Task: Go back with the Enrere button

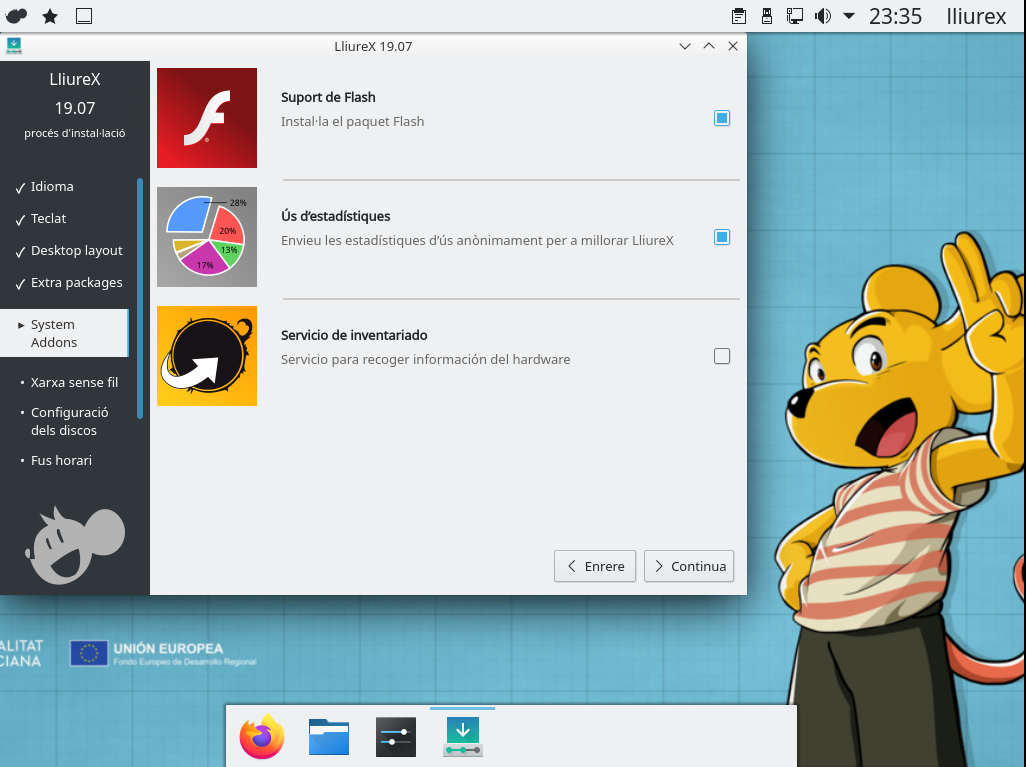Action: pos(595,566)
